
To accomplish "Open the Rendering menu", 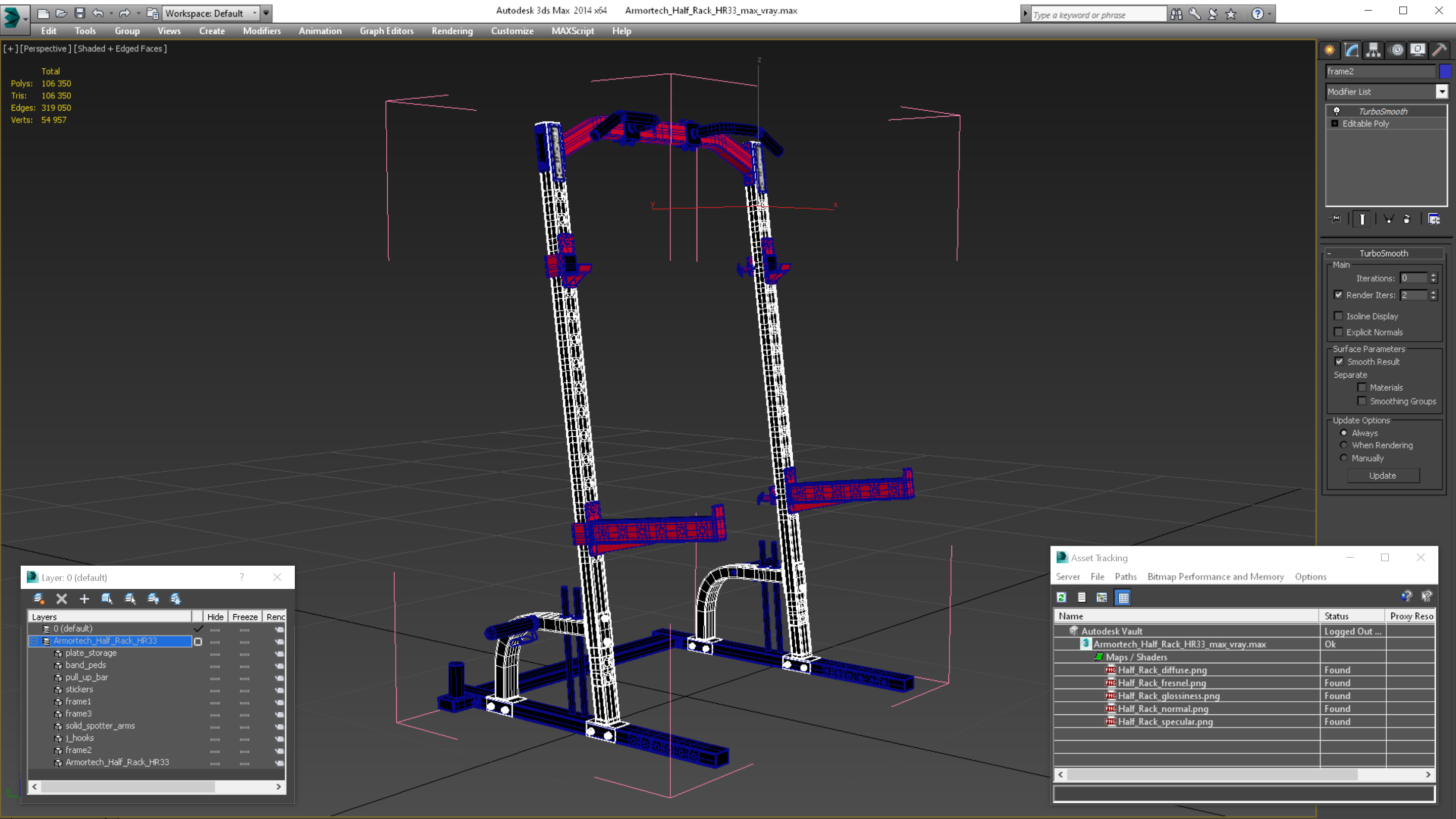I will click(451, 31).
